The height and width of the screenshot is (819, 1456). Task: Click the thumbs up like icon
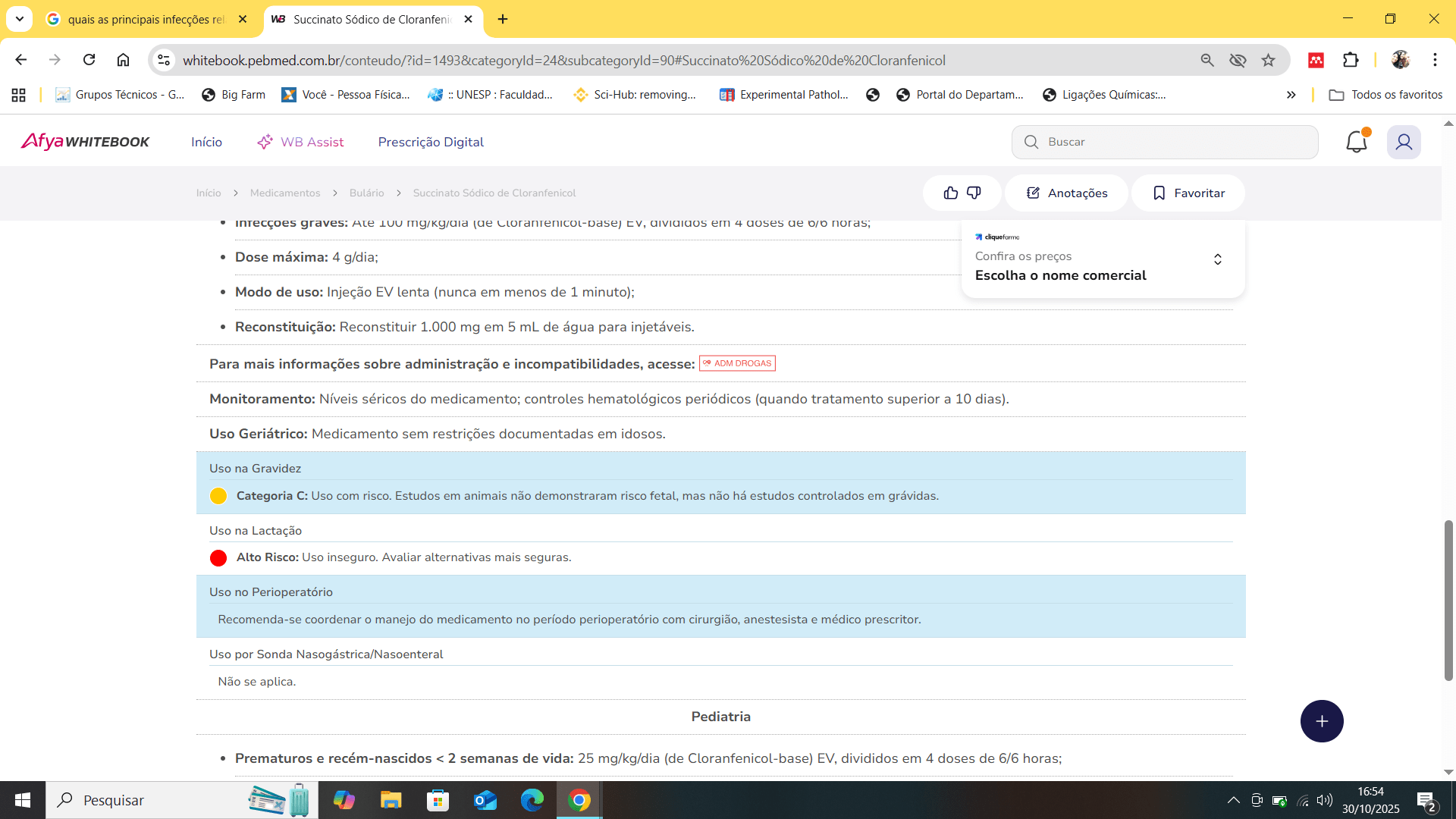[950, 193]
